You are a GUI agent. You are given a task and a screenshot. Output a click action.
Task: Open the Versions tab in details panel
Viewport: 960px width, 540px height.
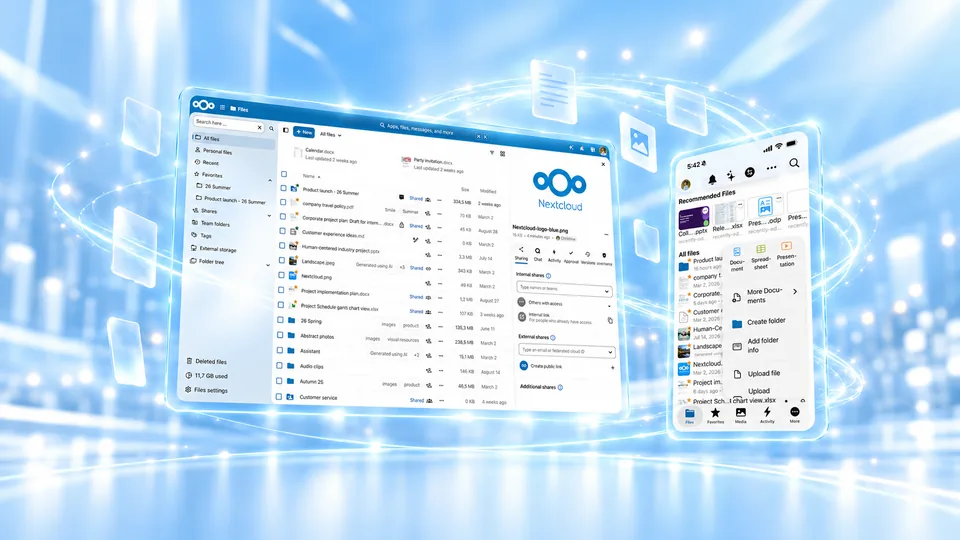587,258
